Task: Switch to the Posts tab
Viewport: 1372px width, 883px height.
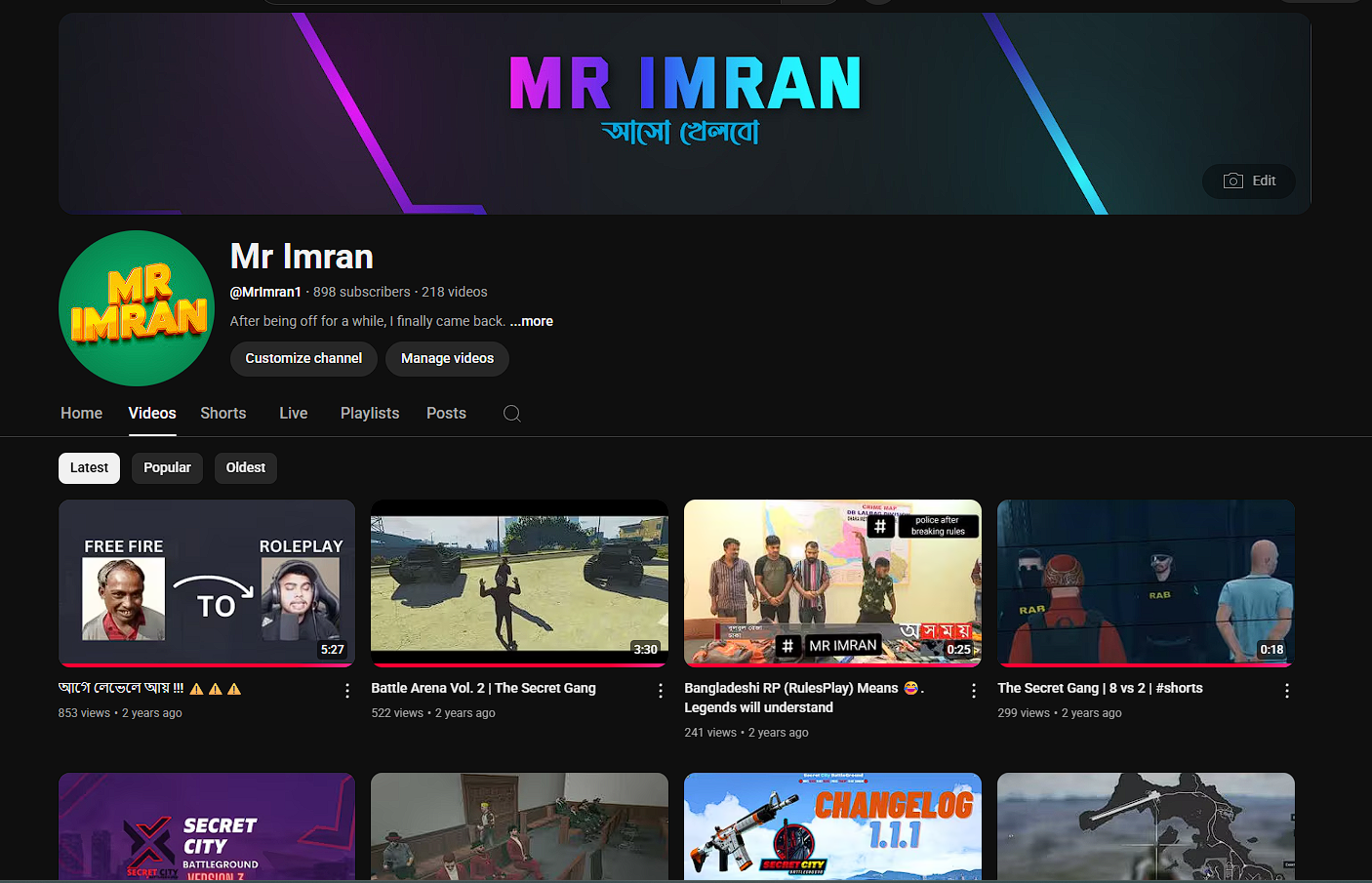Action: (446, 414)
